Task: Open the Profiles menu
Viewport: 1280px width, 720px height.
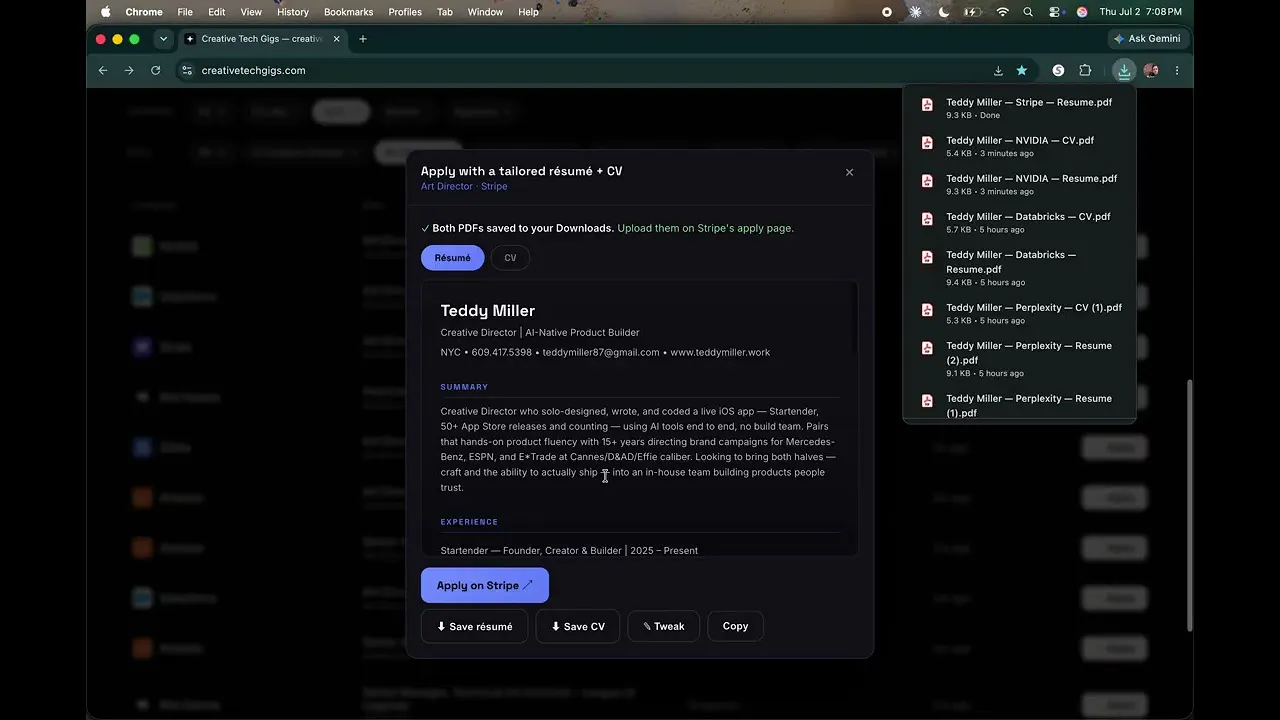Action: click(x=405, y=12)
